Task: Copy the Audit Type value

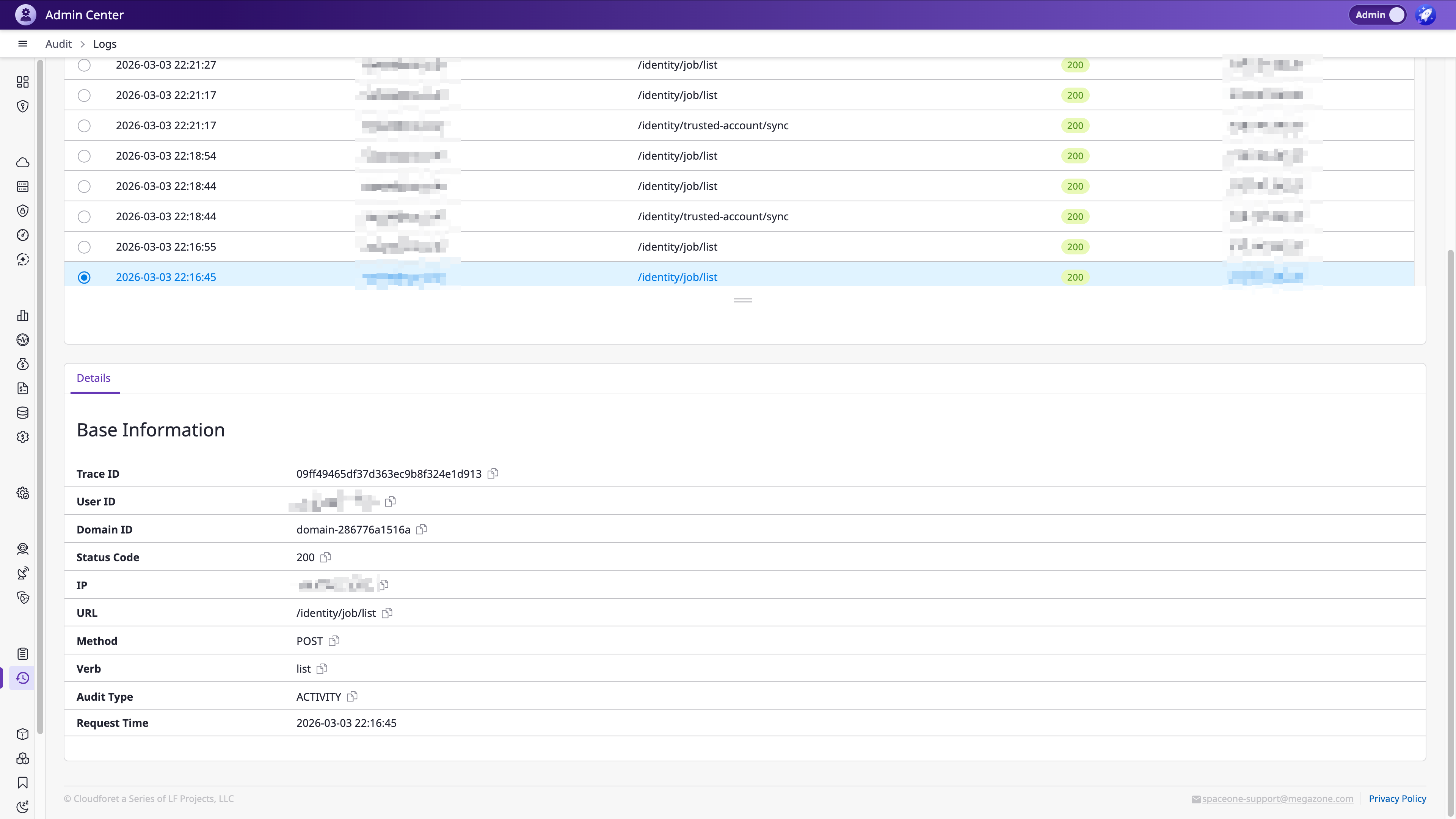Action: [x=352, y=697]
